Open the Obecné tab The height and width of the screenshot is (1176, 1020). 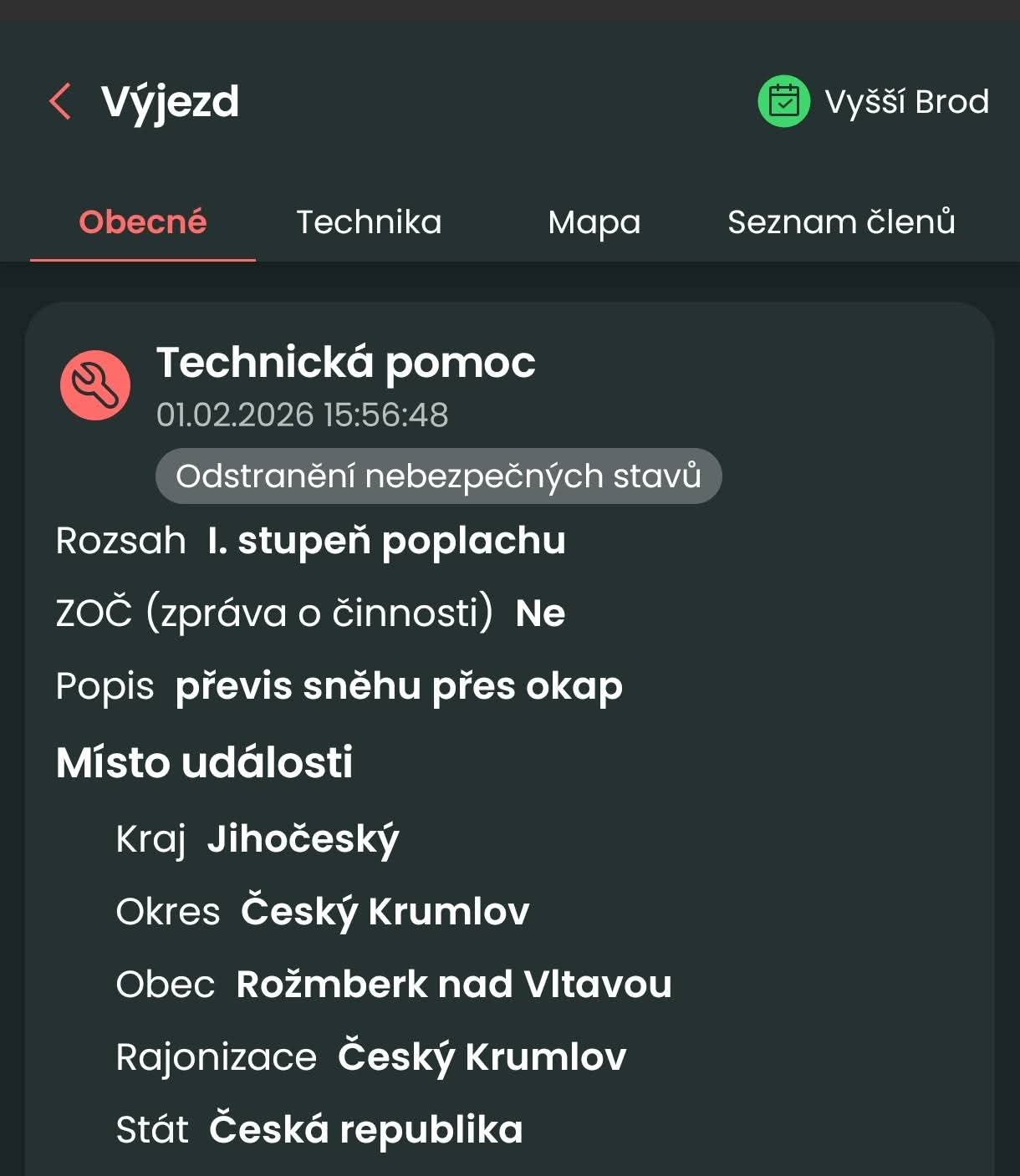(x=143, y=222)
